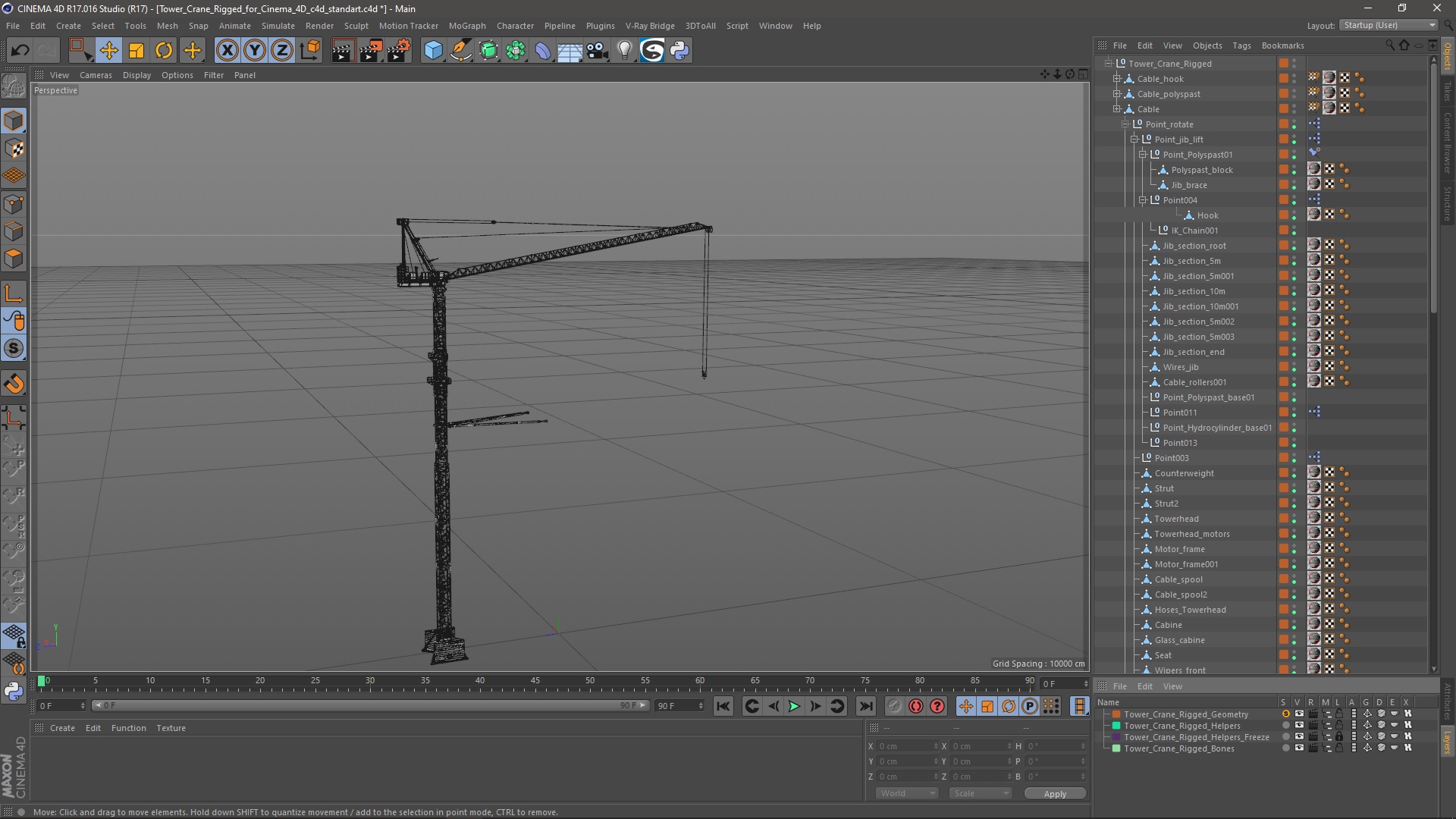1456x819 pixels.
Task: Click the Floor environment icon
Action: pyautogui.click(x=570, y=51)
